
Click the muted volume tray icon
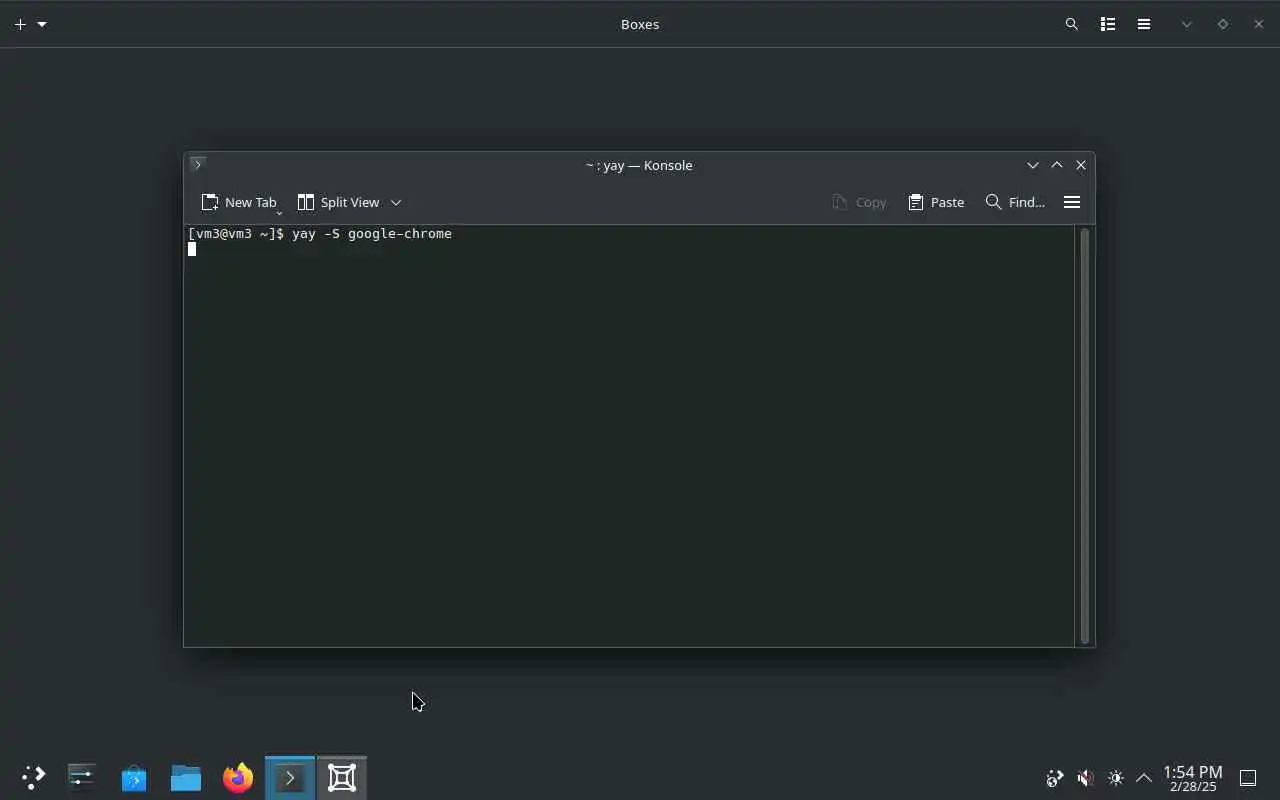coord(1085,778)
